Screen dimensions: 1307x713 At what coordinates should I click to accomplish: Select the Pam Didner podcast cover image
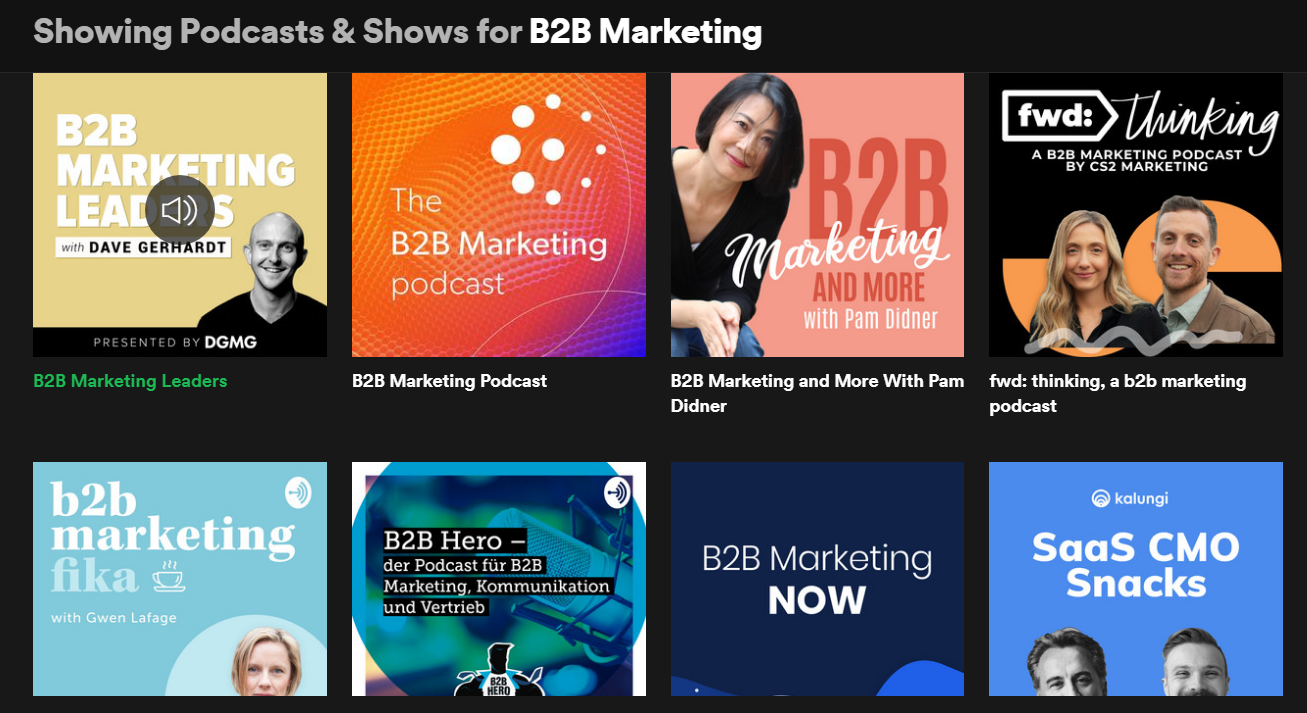tap(817, 215)
